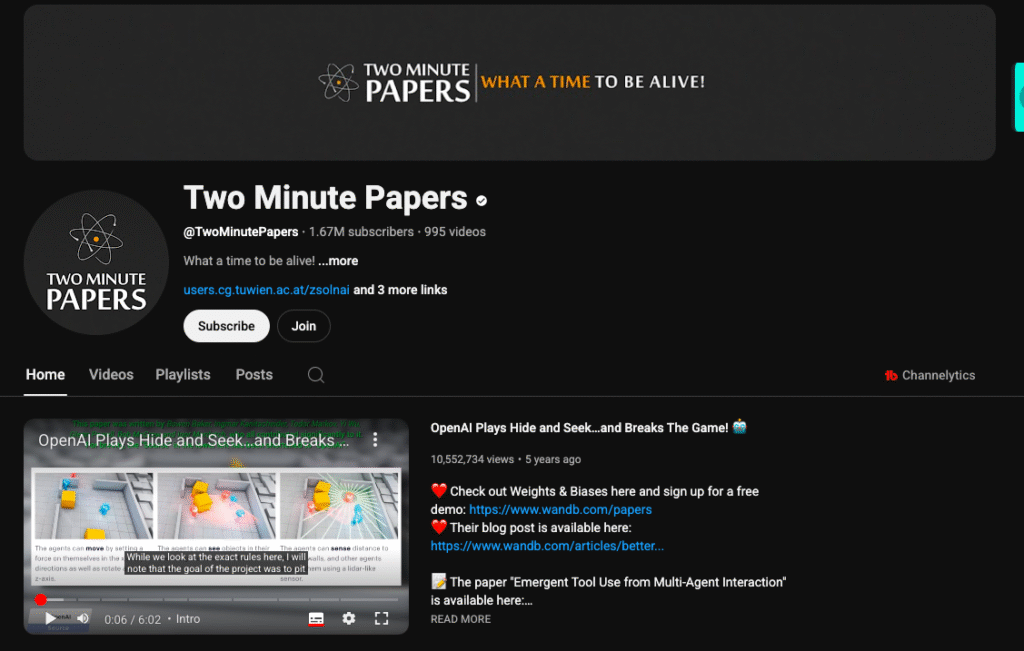1024x651 pixels.
Task: Open the users.cg.tuwien.ac.at/zsolnai link
Action: (x=266, y=290)
